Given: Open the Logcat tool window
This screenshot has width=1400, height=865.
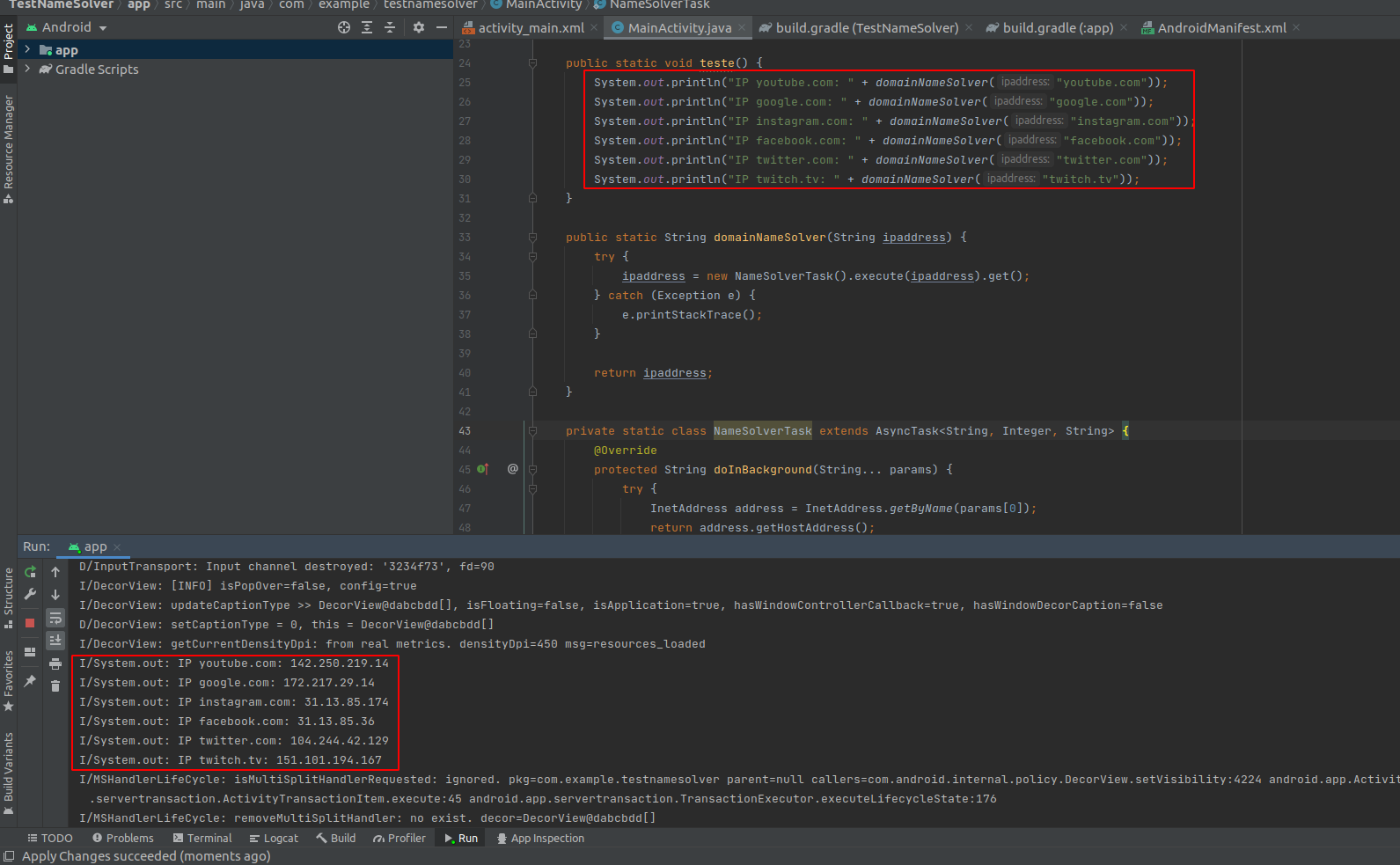Looking at the screenshot, I should click(274, 839).
